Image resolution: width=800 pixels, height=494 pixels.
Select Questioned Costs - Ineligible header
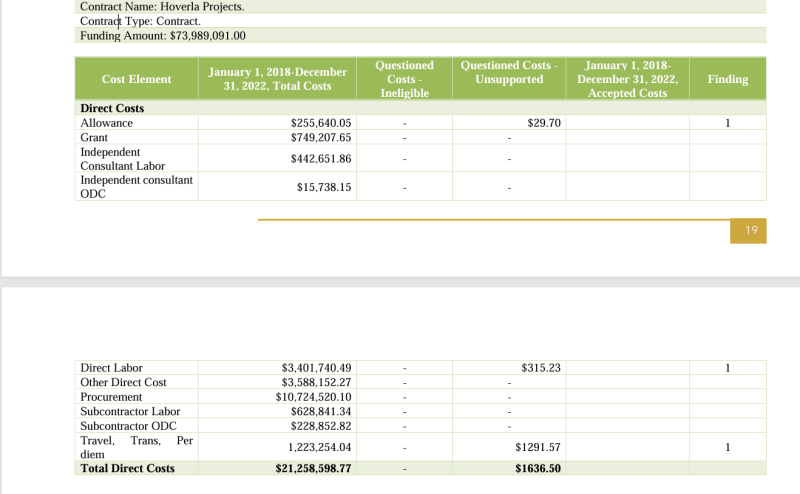(404, 79)
